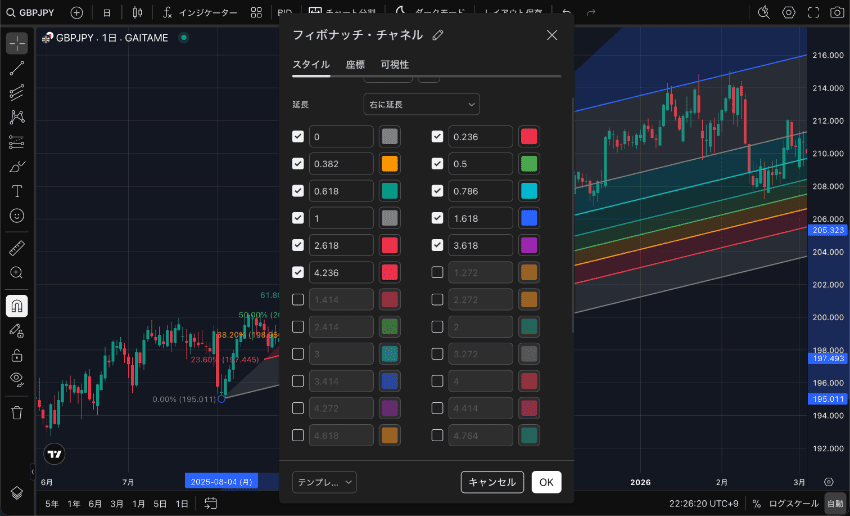Lock all drawing tools

click(x=17, y=356)
